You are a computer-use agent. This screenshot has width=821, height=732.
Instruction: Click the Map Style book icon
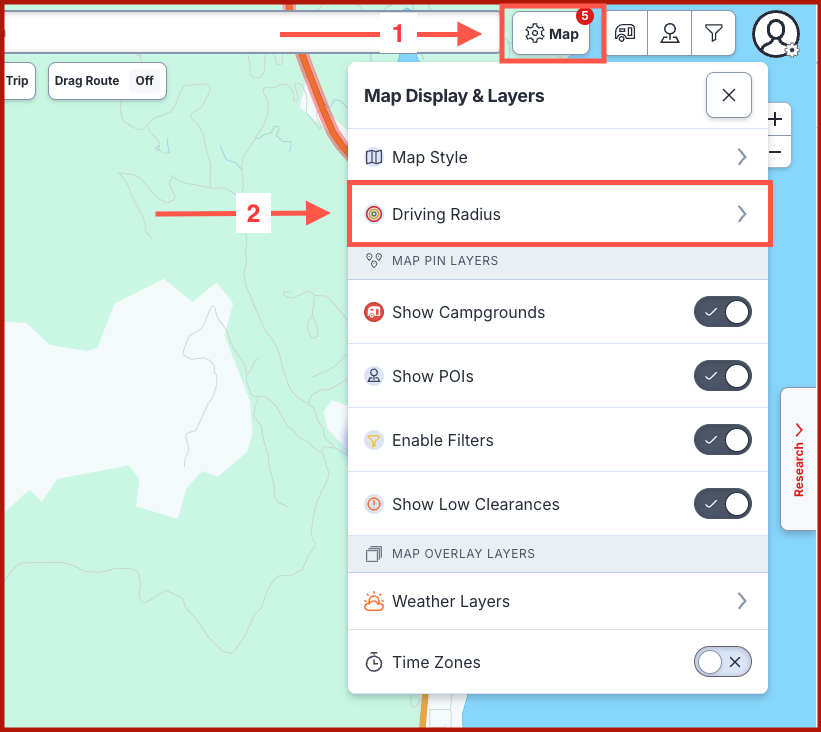click(x=373, y=157)
